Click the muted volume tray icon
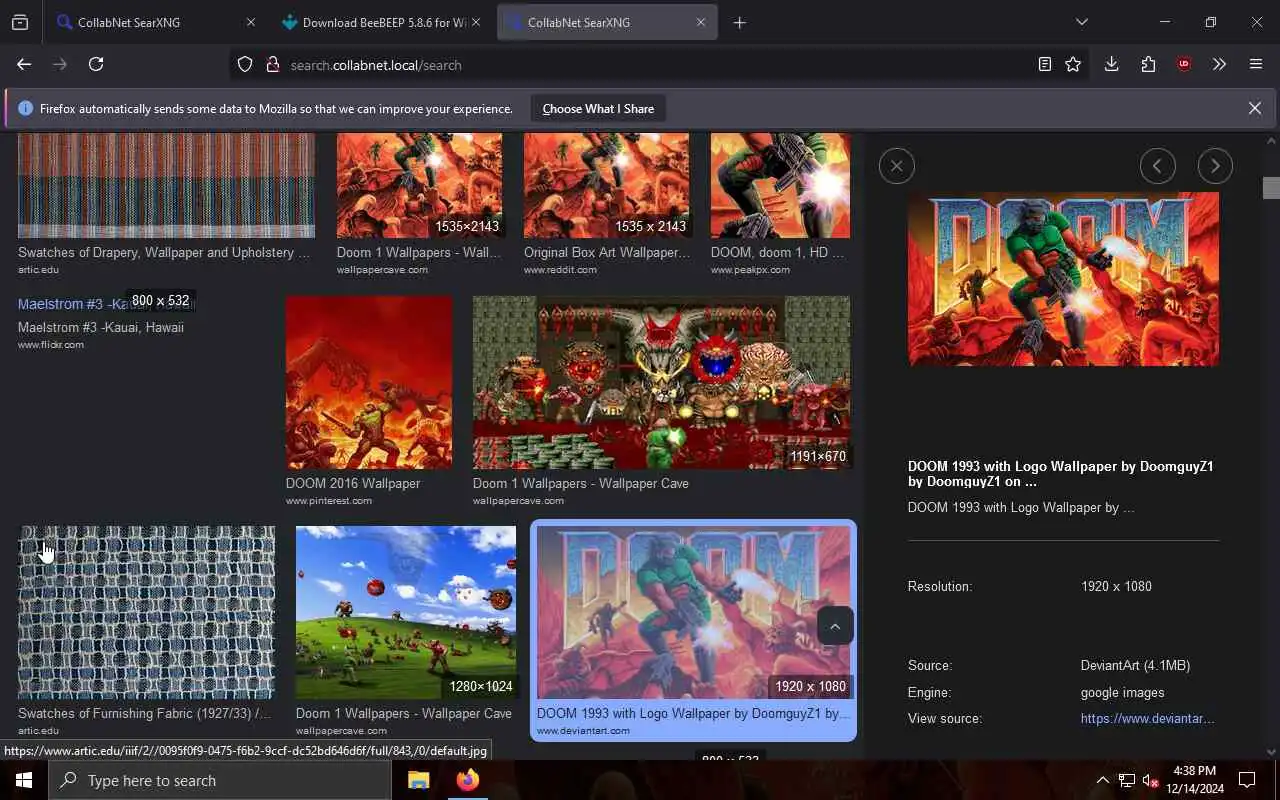This screenshot has height=800, width=1280. pos(1151,780)
